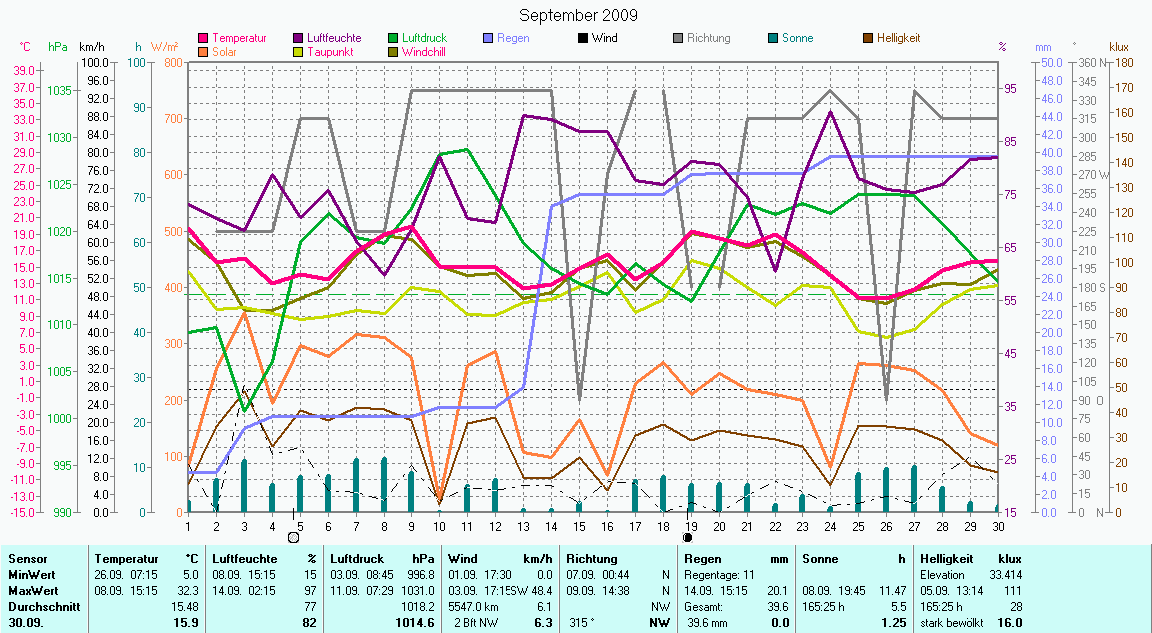The width and height of the screenshot is (1152, 633).
Task: Click the MaxWert row label
Action: pyautogui.click(x=32, y=591)
